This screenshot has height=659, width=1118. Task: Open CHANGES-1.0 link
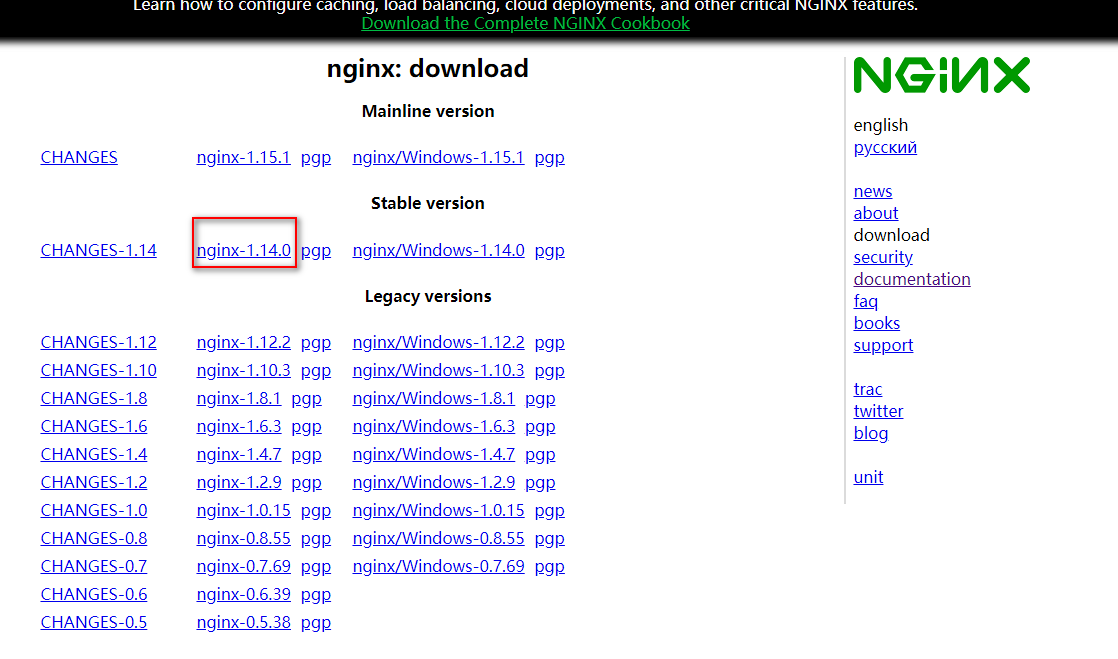tap(94, 510)
